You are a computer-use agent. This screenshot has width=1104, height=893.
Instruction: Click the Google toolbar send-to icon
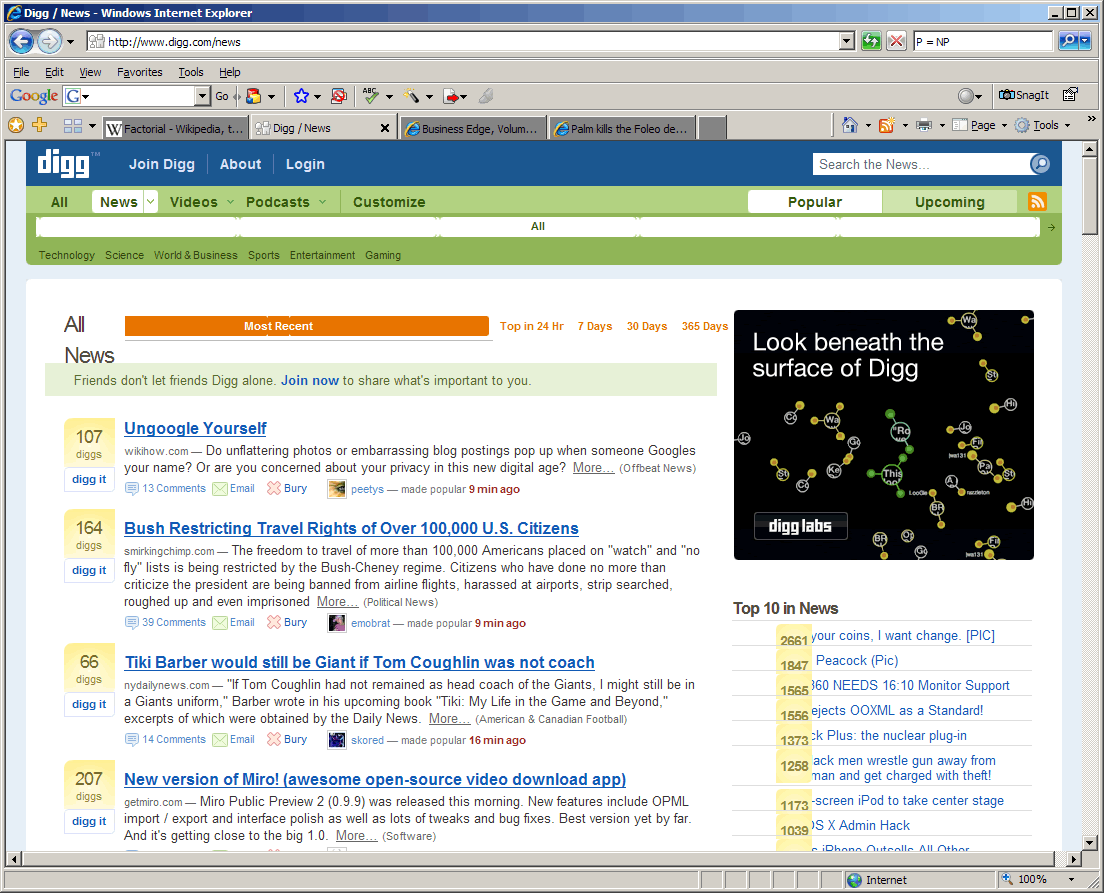click(451, 96)
